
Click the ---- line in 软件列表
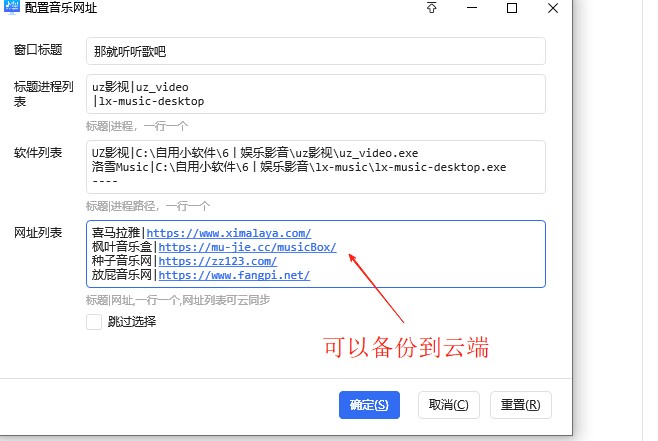(x=105, y=181)
